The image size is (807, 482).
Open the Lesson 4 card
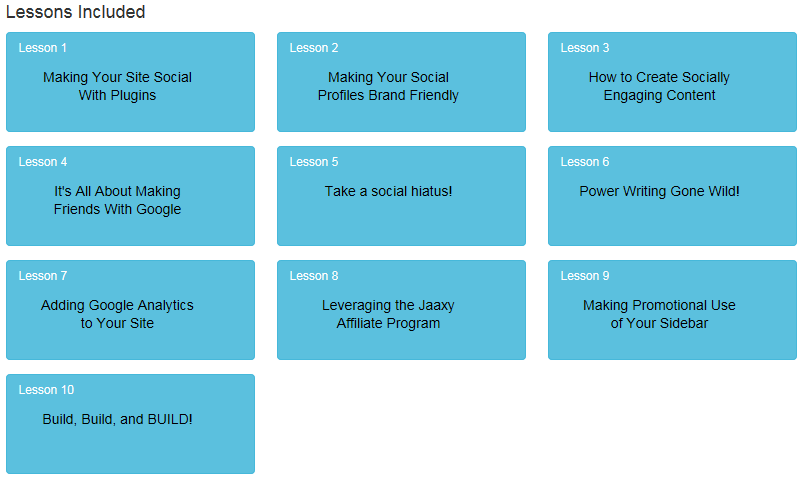[130, 196]
